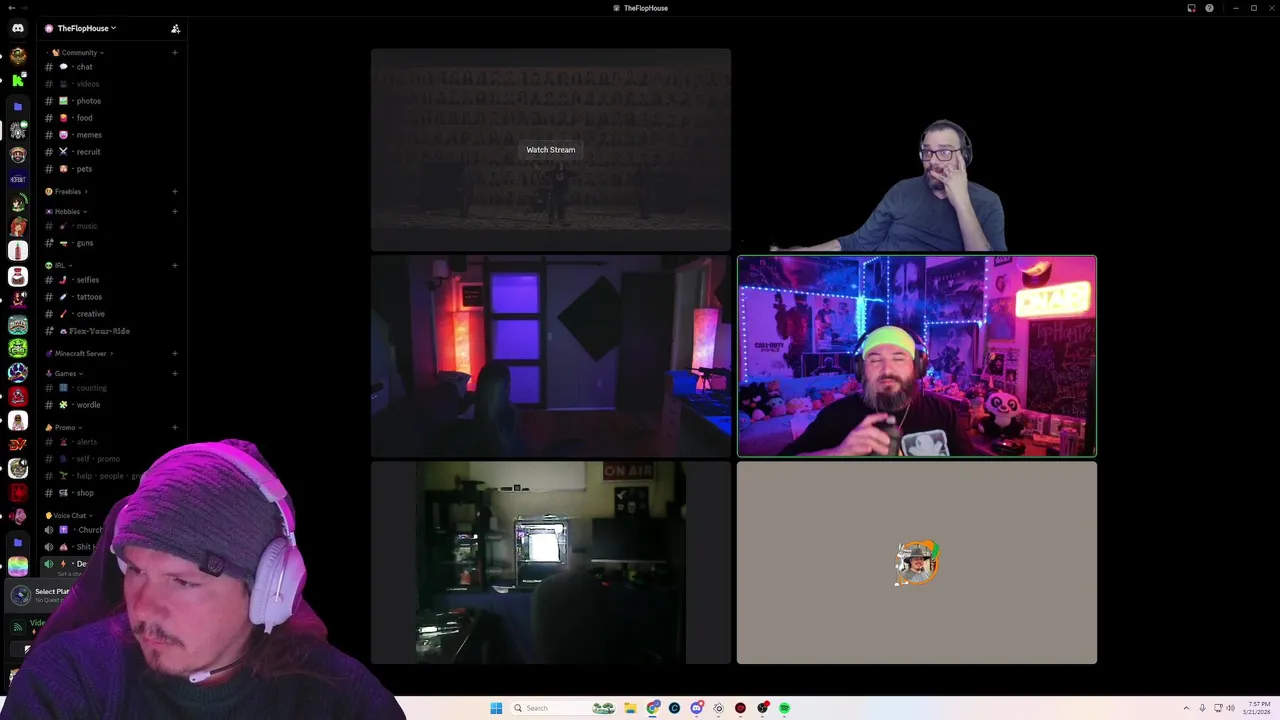The width and height of the screenshot is (1280, 720).
Task: Open Discord from the taskbar
Action: coord(696,708)
